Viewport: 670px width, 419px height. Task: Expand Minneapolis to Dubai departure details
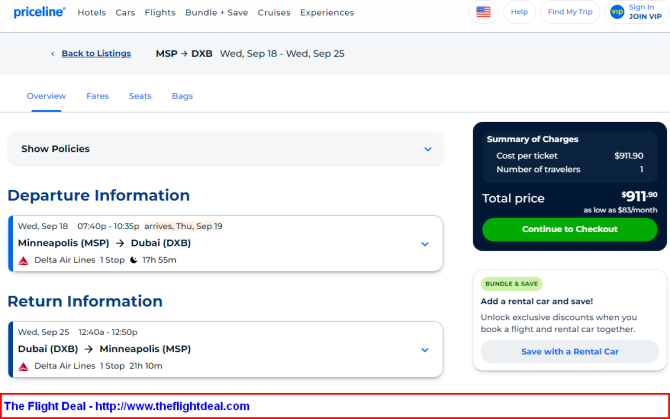(x=425, y=244)
